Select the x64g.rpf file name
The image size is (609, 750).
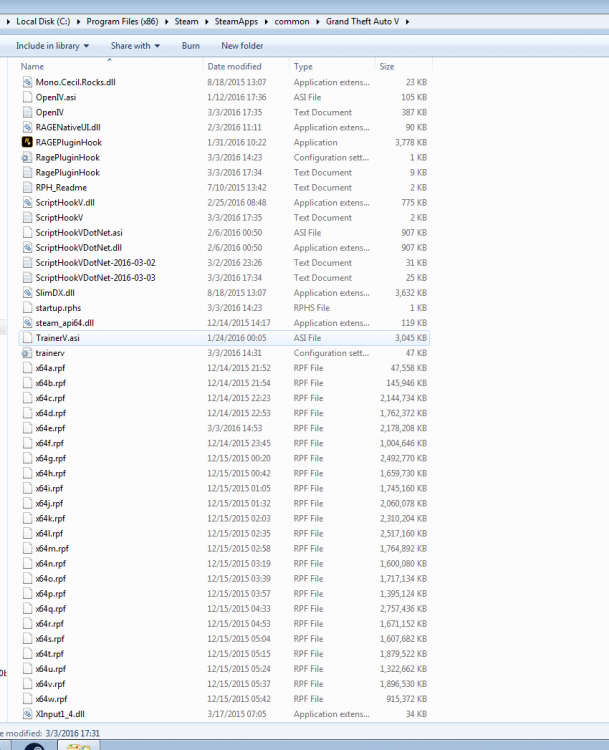pyautogui.click(x=51, y=458)
